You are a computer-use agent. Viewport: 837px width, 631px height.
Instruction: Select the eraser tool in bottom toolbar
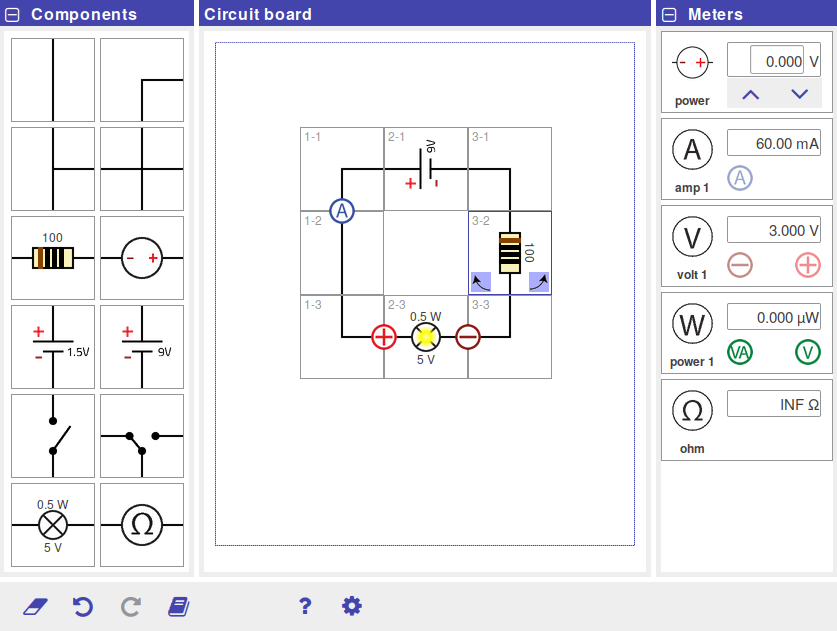[x=35, y=606]
